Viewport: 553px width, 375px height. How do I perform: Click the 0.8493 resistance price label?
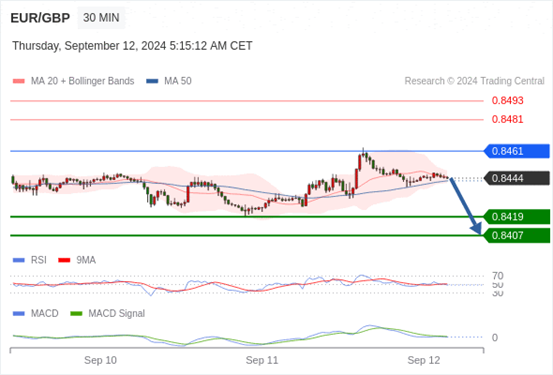(508, 101)
